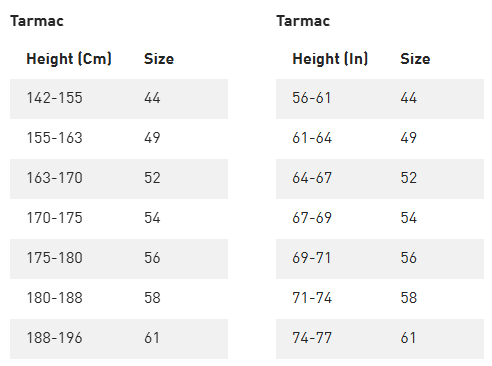Select the 64-67 inches row
The height and width of the screenshot is (366, 492).
point(380,179)
